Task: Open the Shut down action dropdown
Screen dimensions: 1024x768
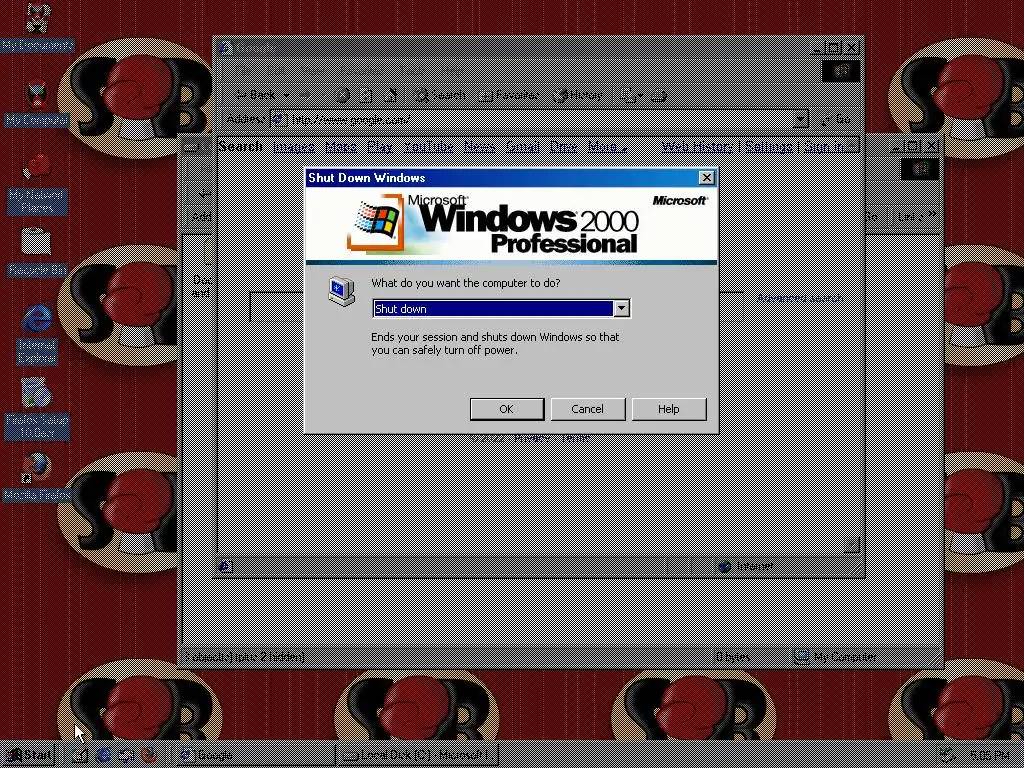Action: (x=621, y=309)
